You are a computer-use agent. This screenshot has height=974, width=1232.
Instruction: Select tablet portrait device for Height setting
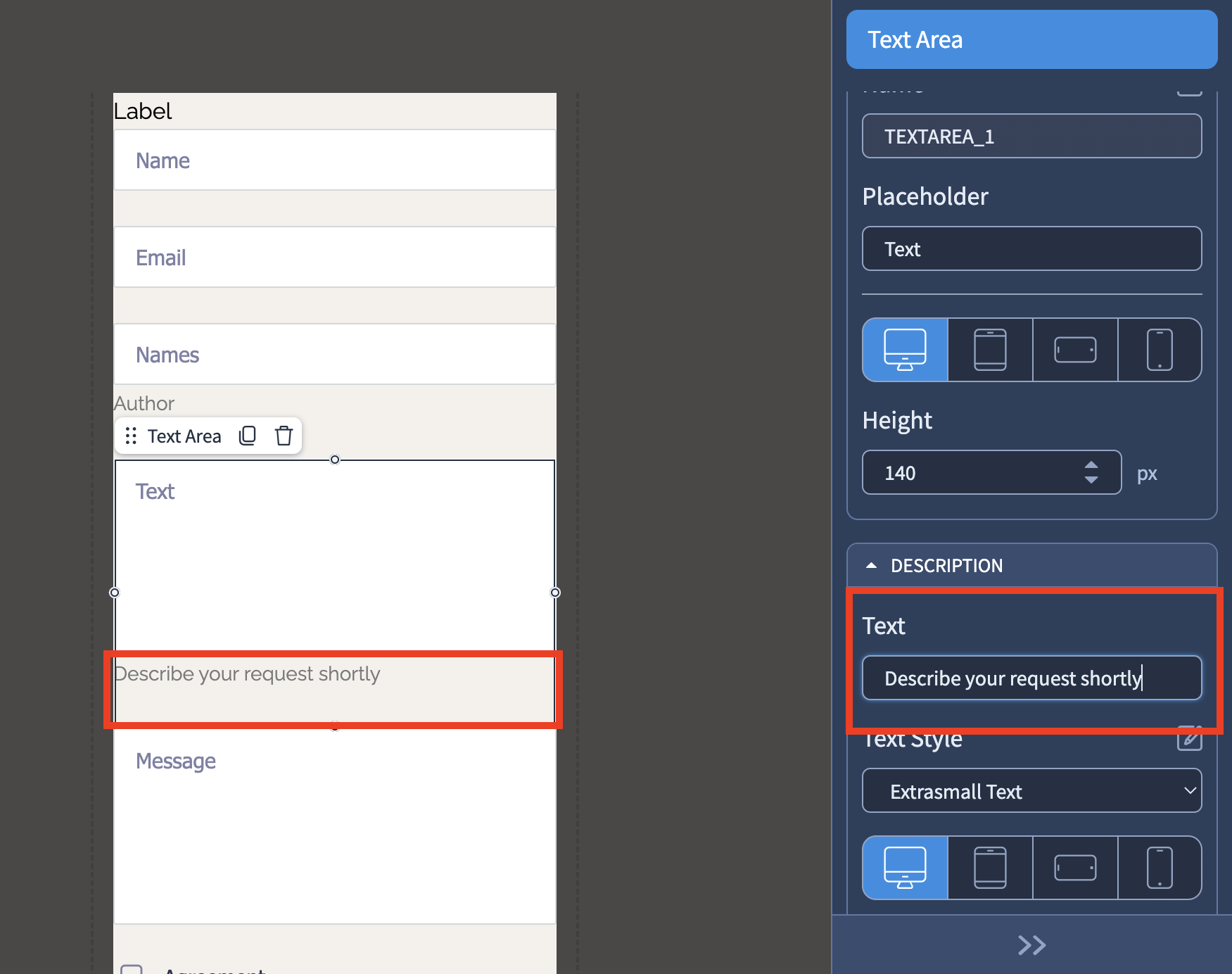pyautogui.click(x=990, y=350)
